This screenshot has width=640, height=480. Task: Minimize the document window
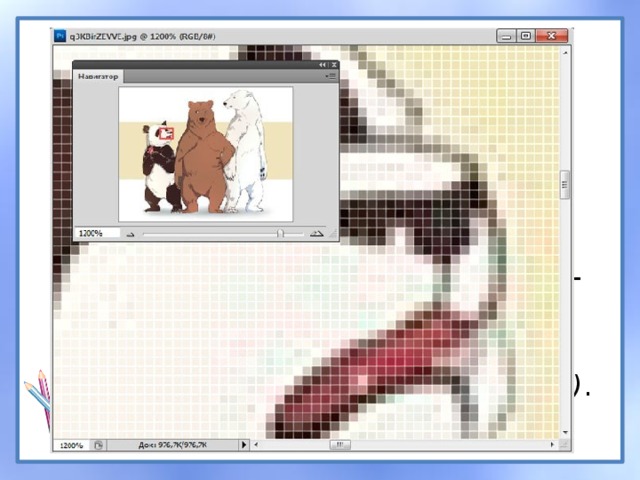pos(506,35)
